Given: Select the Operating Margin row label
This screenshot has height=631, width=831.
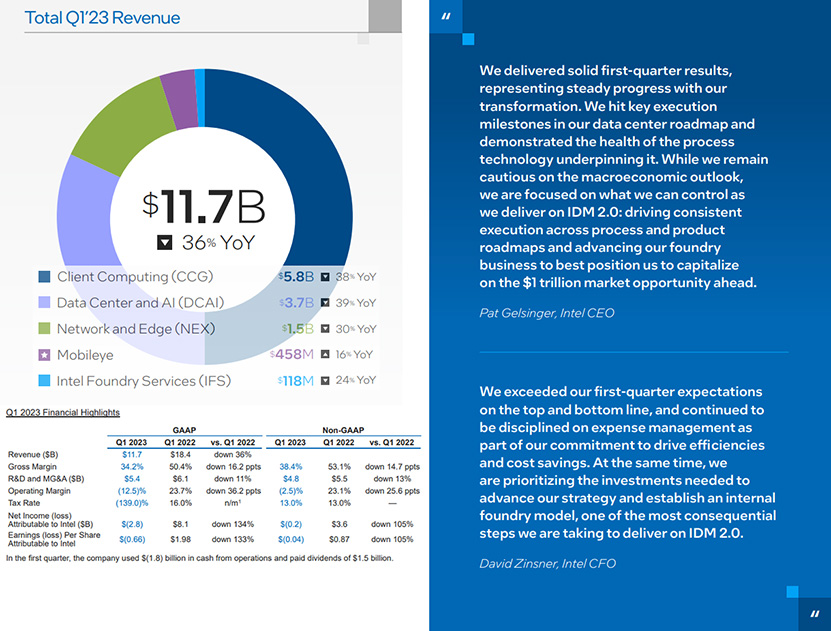Looking at the screenshot, I should [x=39, y=491].
